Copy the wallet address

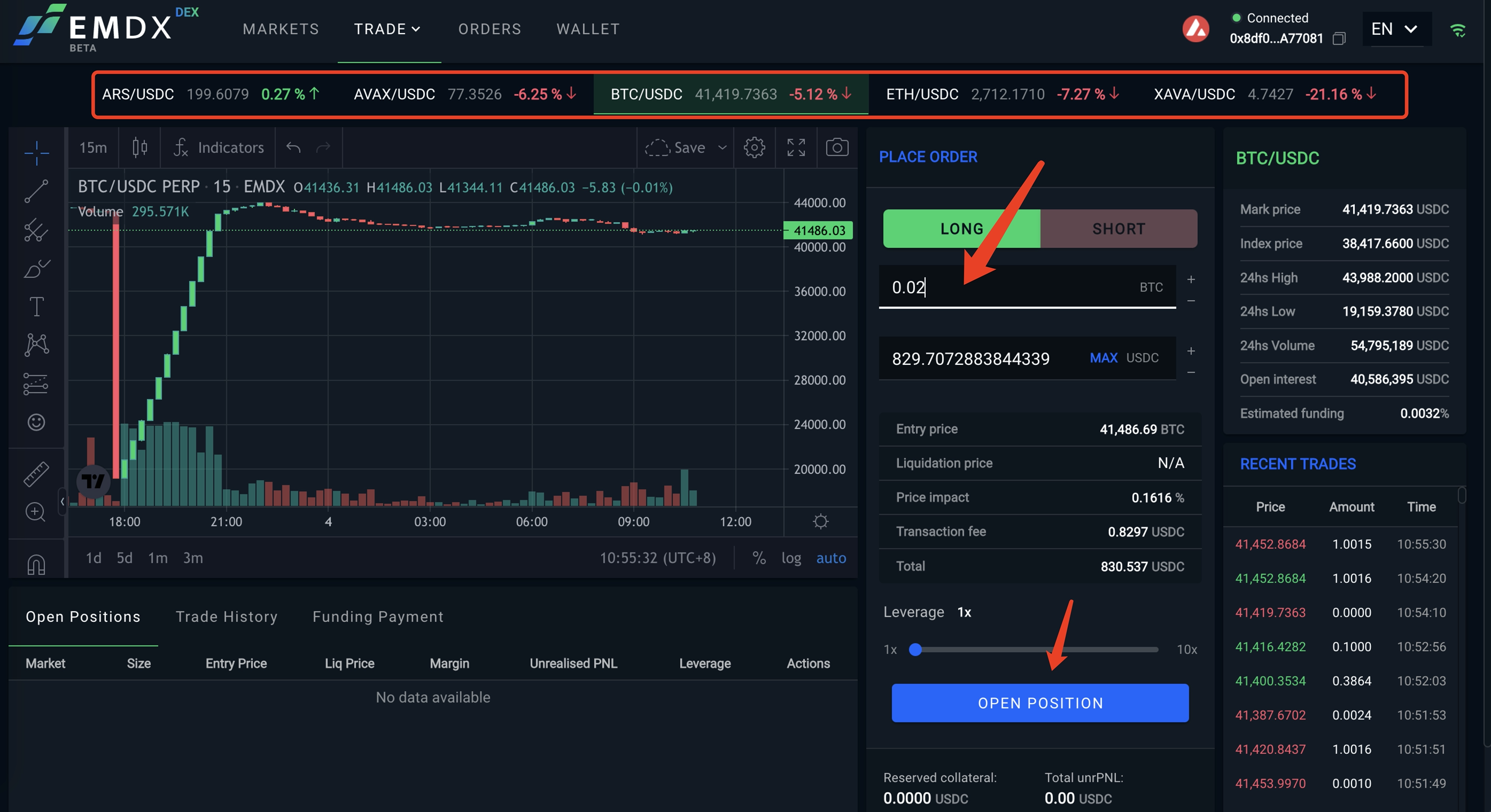pyautogui.click(x=1339, y=39)
